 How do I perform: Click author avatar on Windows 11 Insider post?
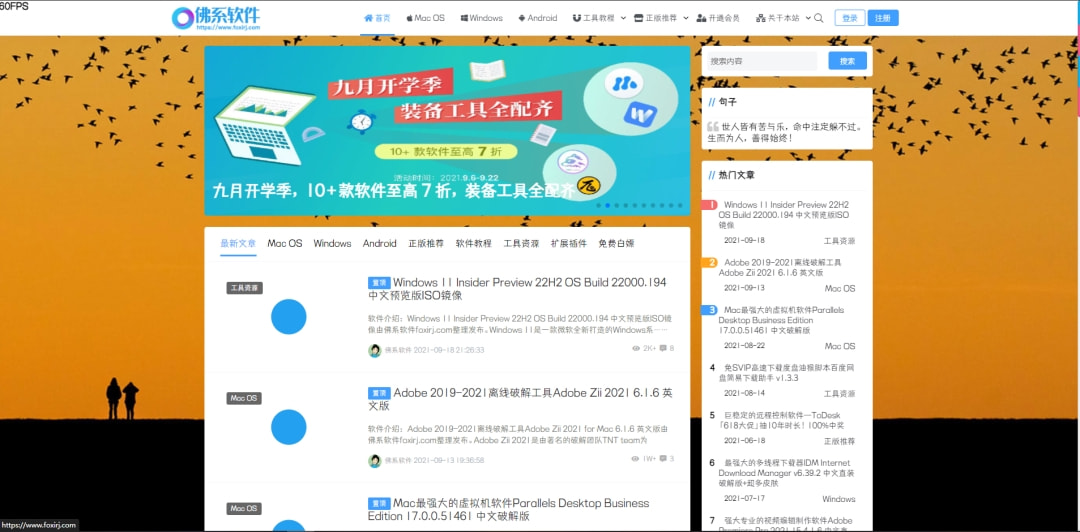375,350
